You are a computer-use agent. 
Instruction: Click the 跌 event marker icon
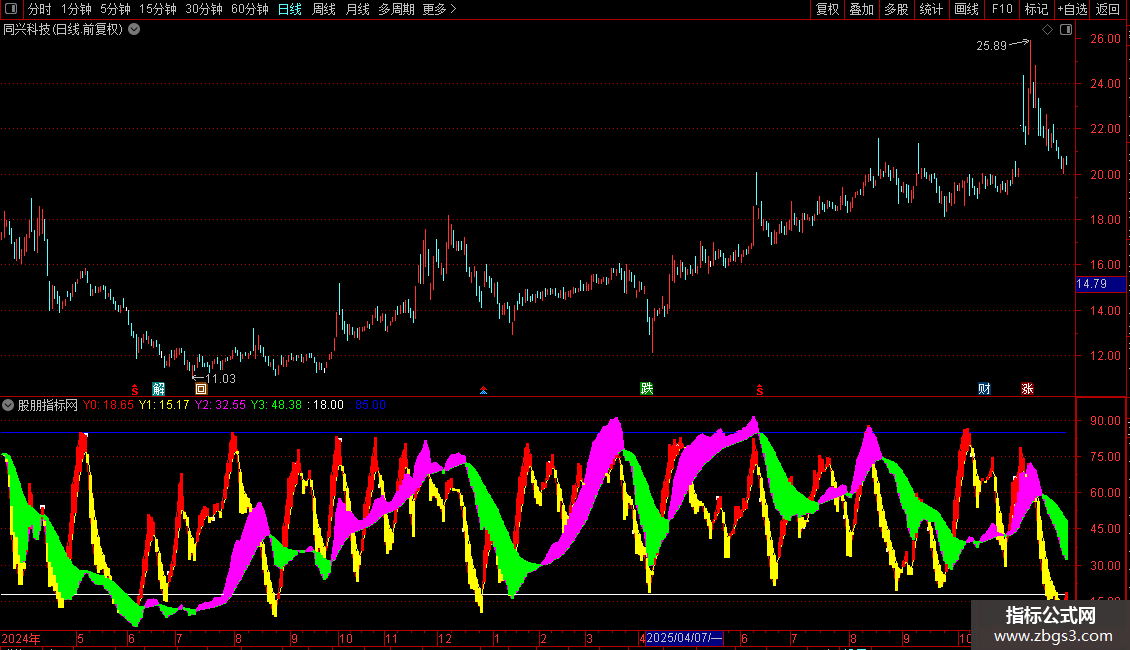pos(647,389)
